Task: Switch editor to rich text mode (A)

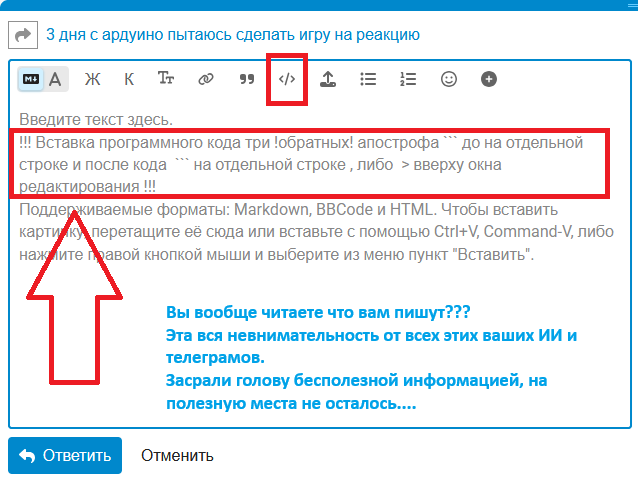Action: pyautogui.click(x=56, y=79)
